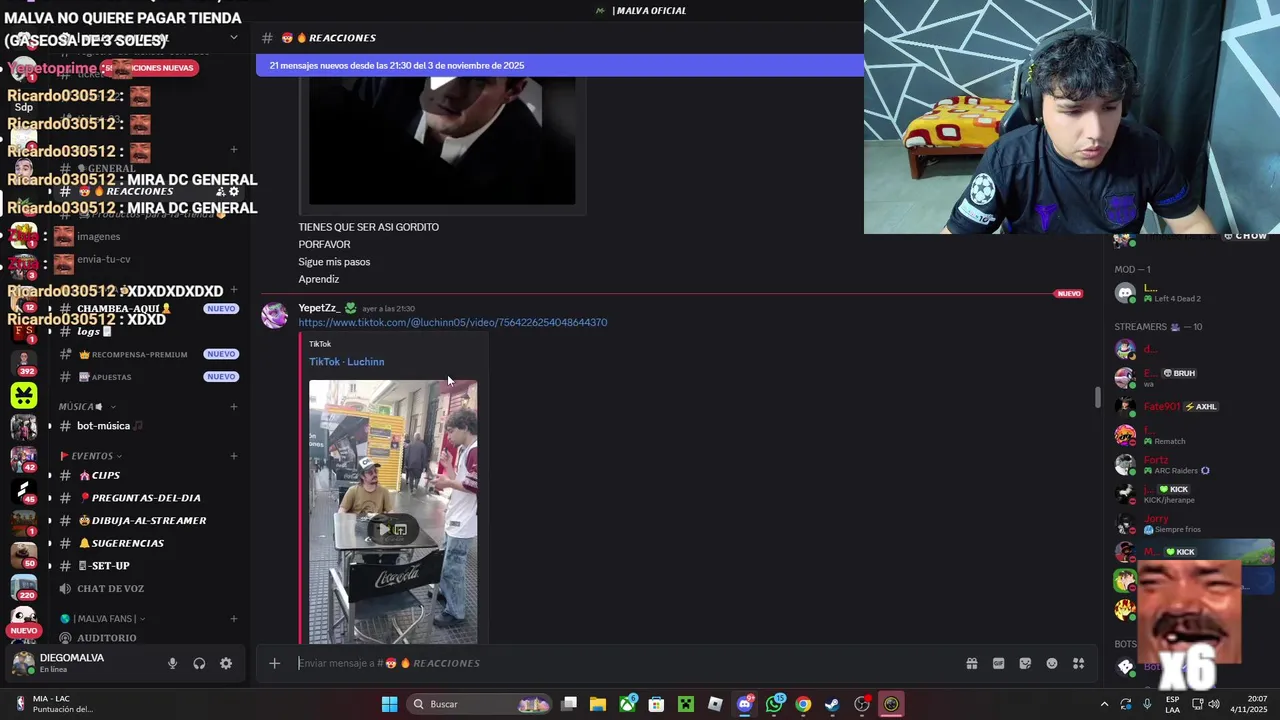The height and width of the screenshot is (720, 1280).
Task: Click the NUEVO unread pill under server list
Action: tap(24, 631)
